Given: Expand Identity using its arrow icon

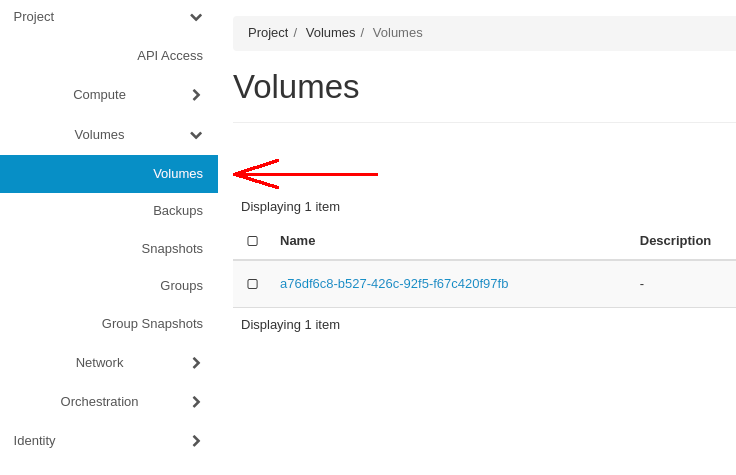Looking at the screenshot, I should [196, 441].
